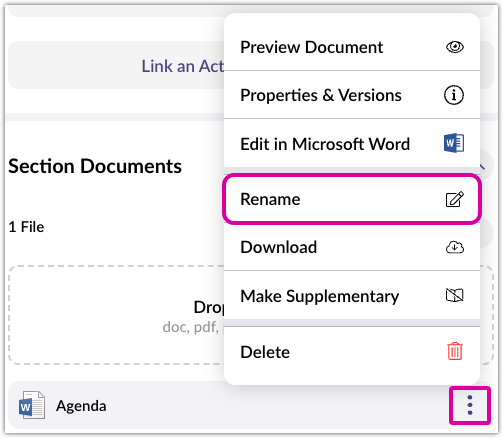Click the Link an Action button
503x438 pixels.
pyautogui.click(x=183, y=66)
